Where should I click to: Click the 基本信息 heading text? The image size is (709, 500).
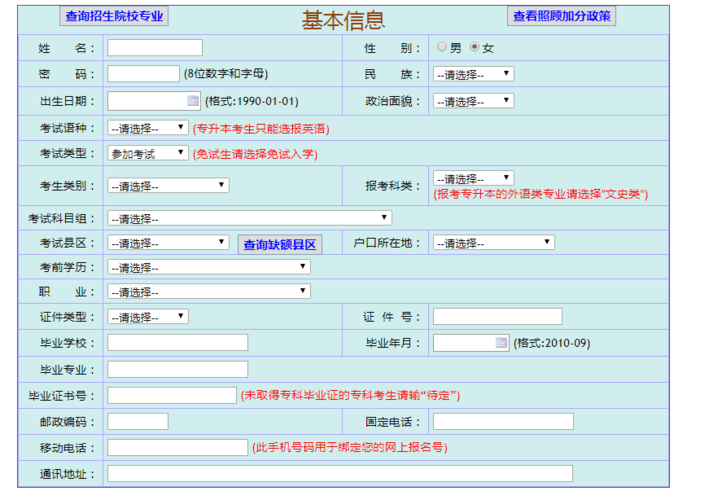(343, 20)
